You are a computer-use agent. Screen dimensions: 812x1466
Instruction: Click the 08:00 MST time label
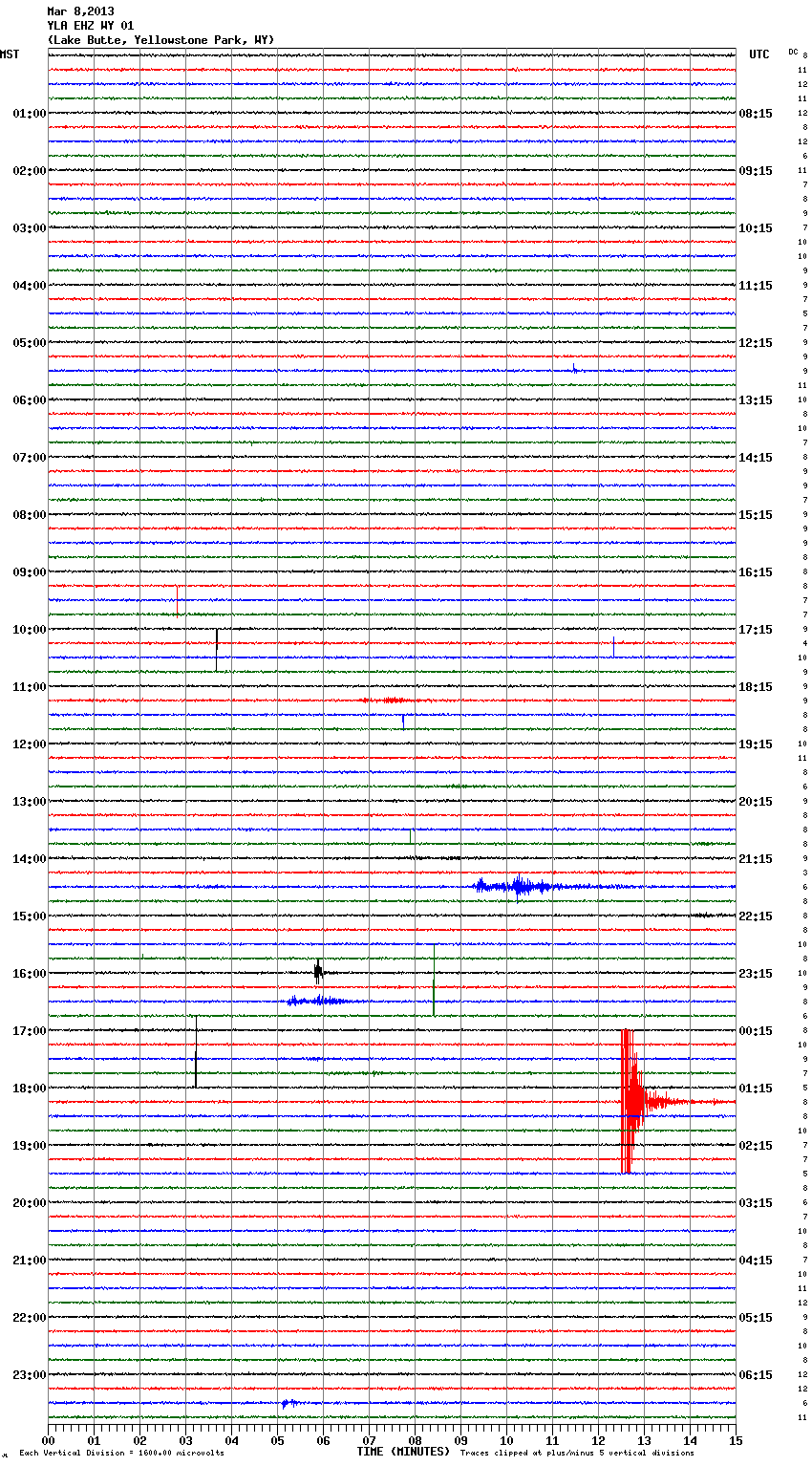[30, 515]
